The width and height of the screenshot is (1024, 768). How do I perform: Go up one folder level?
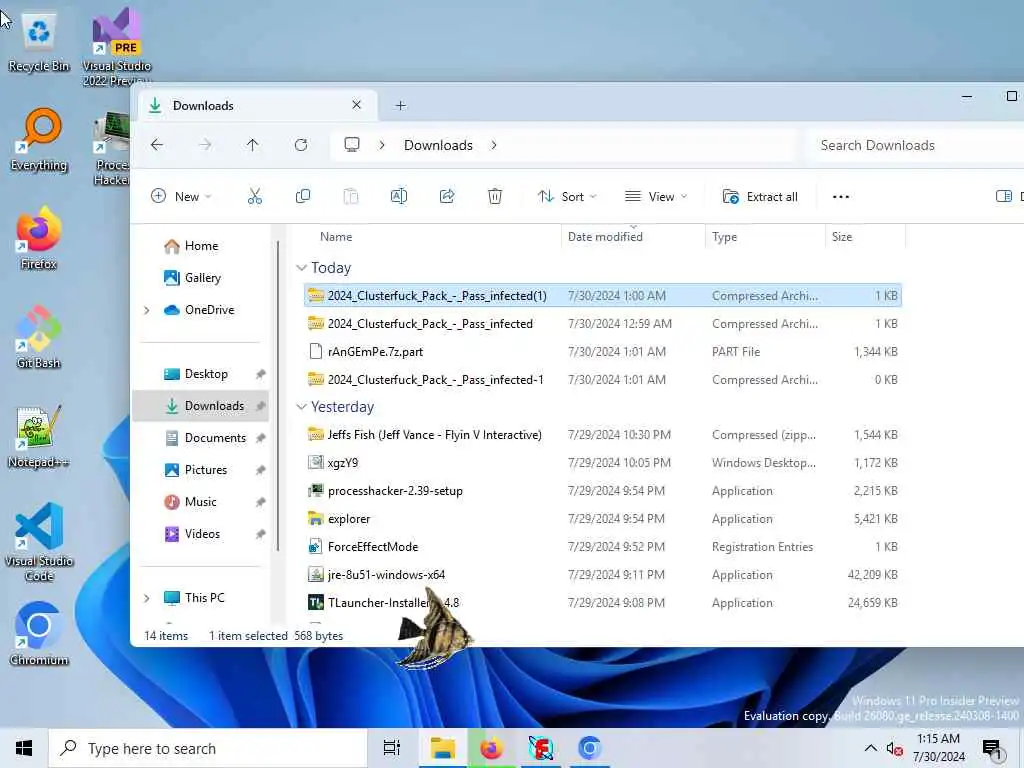coord(253,145)
